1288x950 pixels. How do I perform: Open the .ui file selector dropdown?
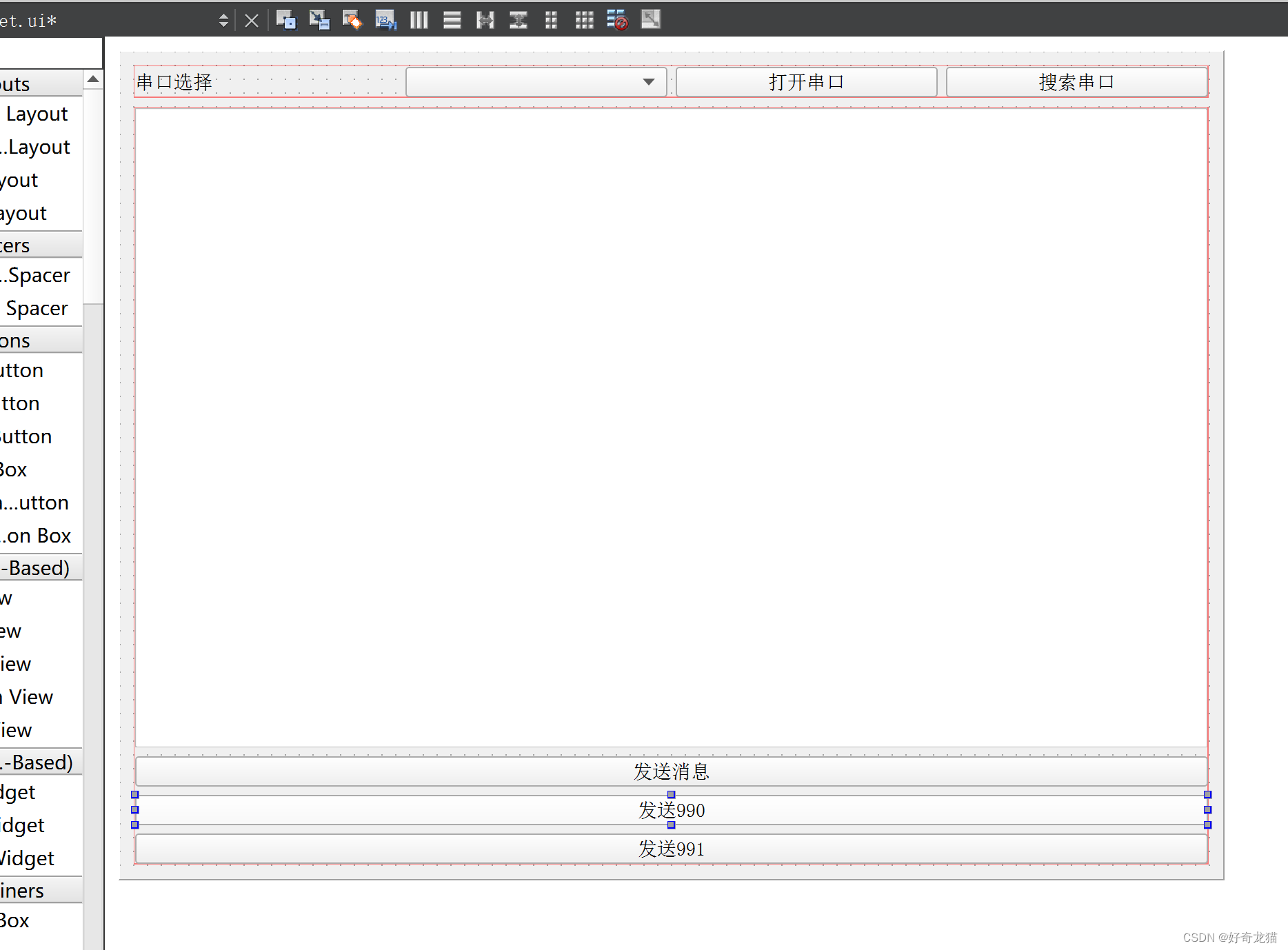223,21
